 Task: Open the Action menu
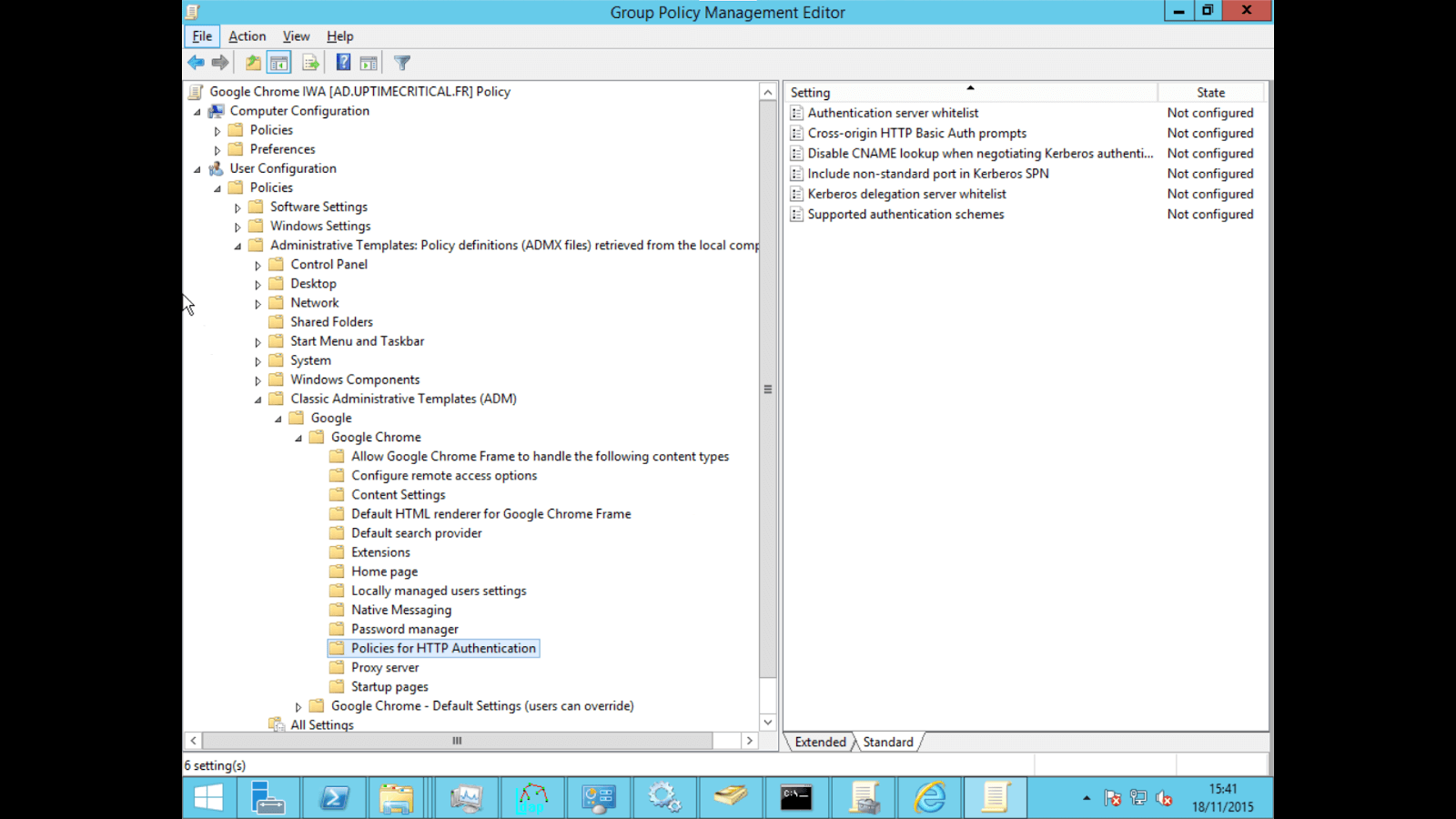pos(247,35)
